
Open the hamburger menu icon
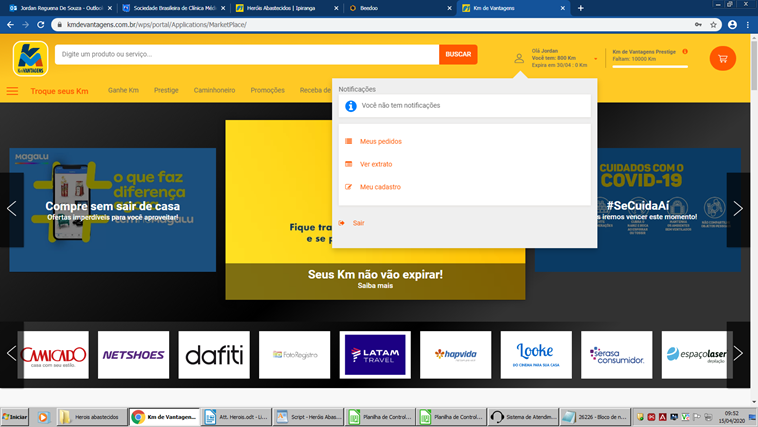point(12,91)
